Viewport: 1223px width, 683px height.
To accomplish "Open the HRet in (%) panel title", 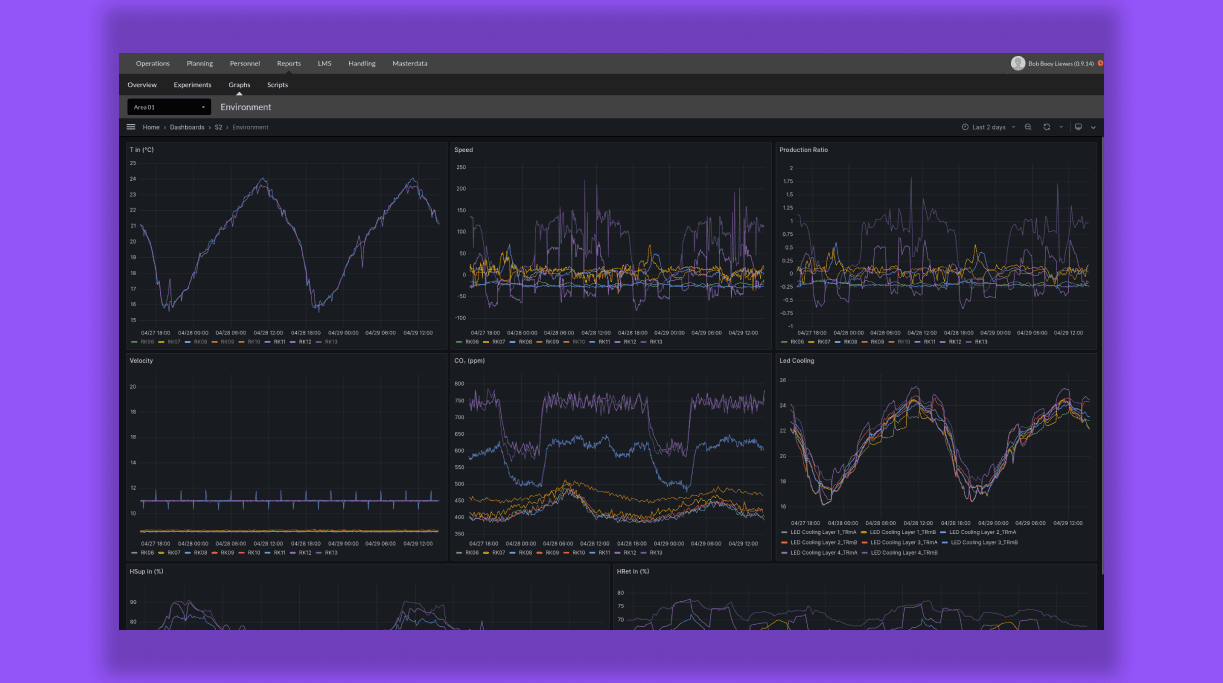I will [x=633, y=571].
